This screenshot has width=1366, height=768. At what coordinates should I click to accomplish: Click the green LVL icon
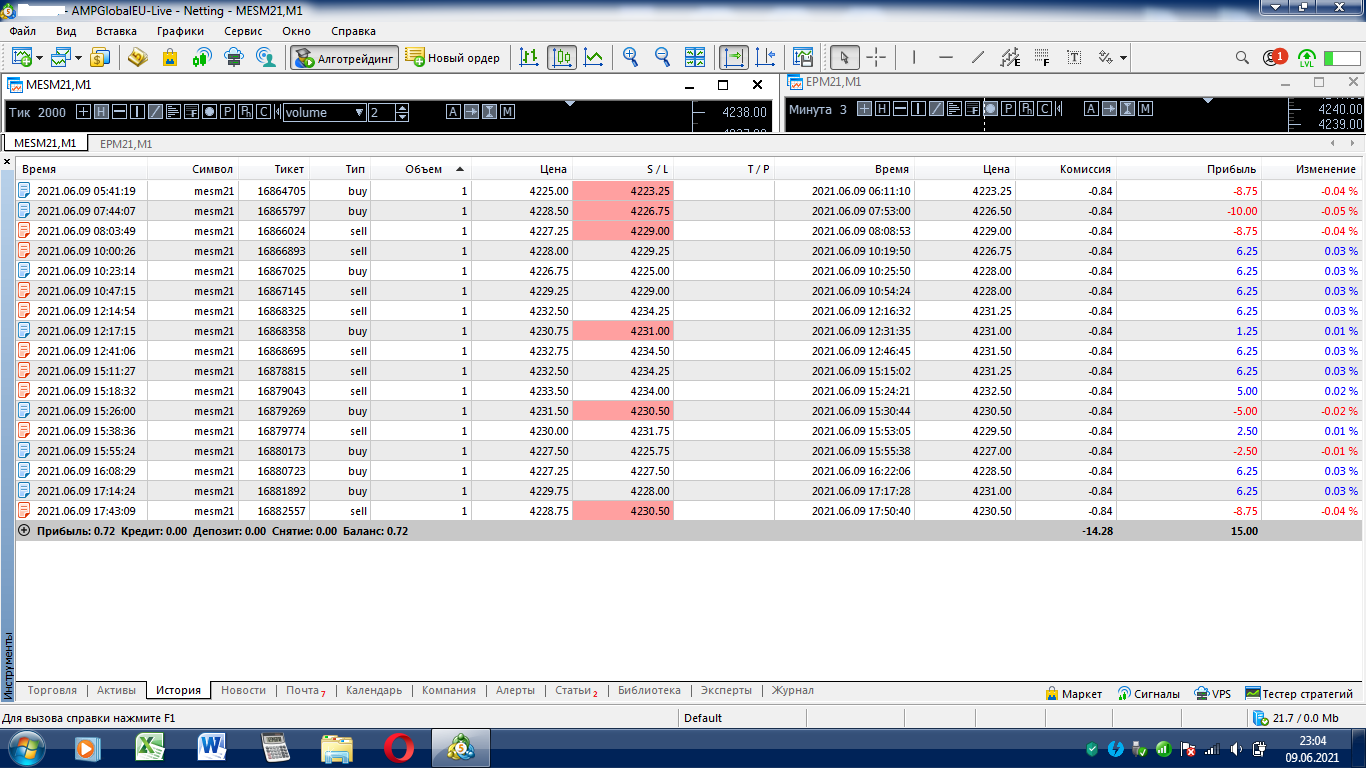coord(1306,57)
